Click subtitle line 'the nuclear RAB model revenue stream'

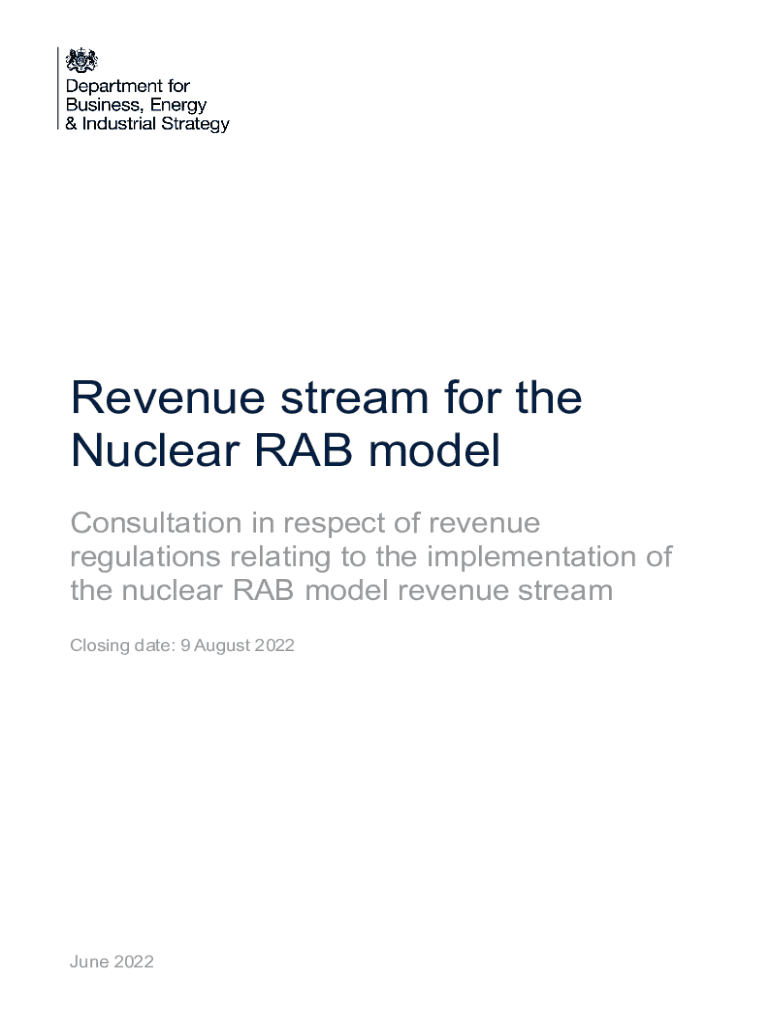pos(341,590)
